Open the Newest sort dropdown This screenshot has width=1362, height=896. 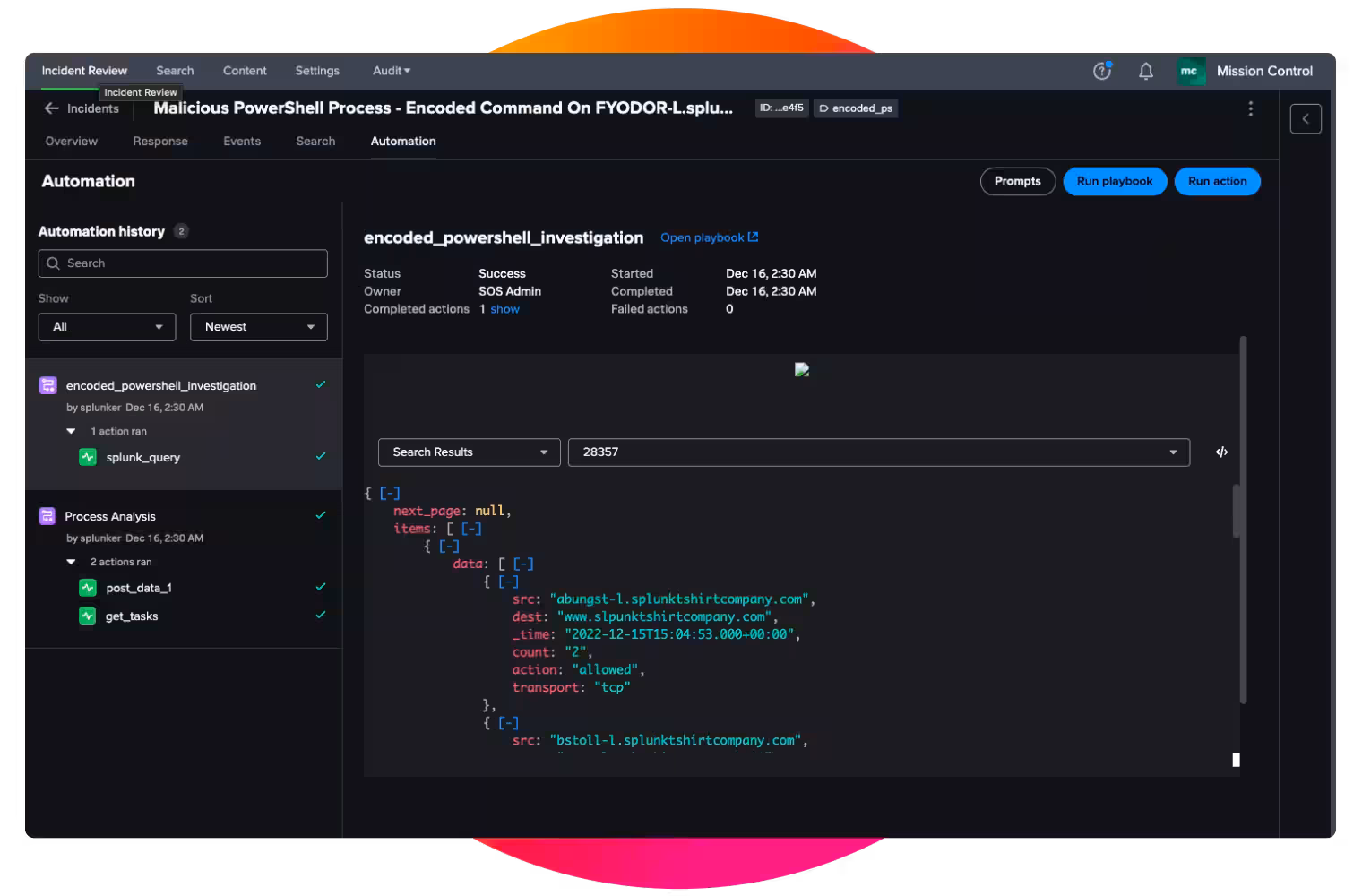[258, 327]
